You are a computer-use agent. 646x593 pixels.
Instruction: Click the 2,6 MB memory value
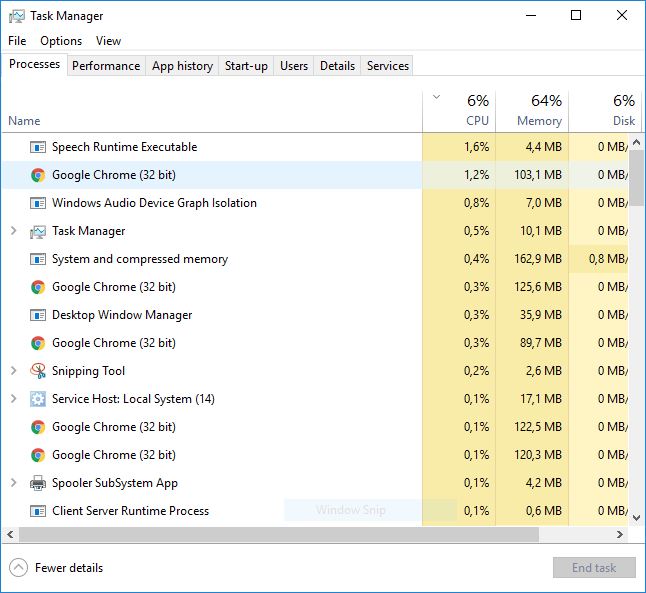point(544,371)
